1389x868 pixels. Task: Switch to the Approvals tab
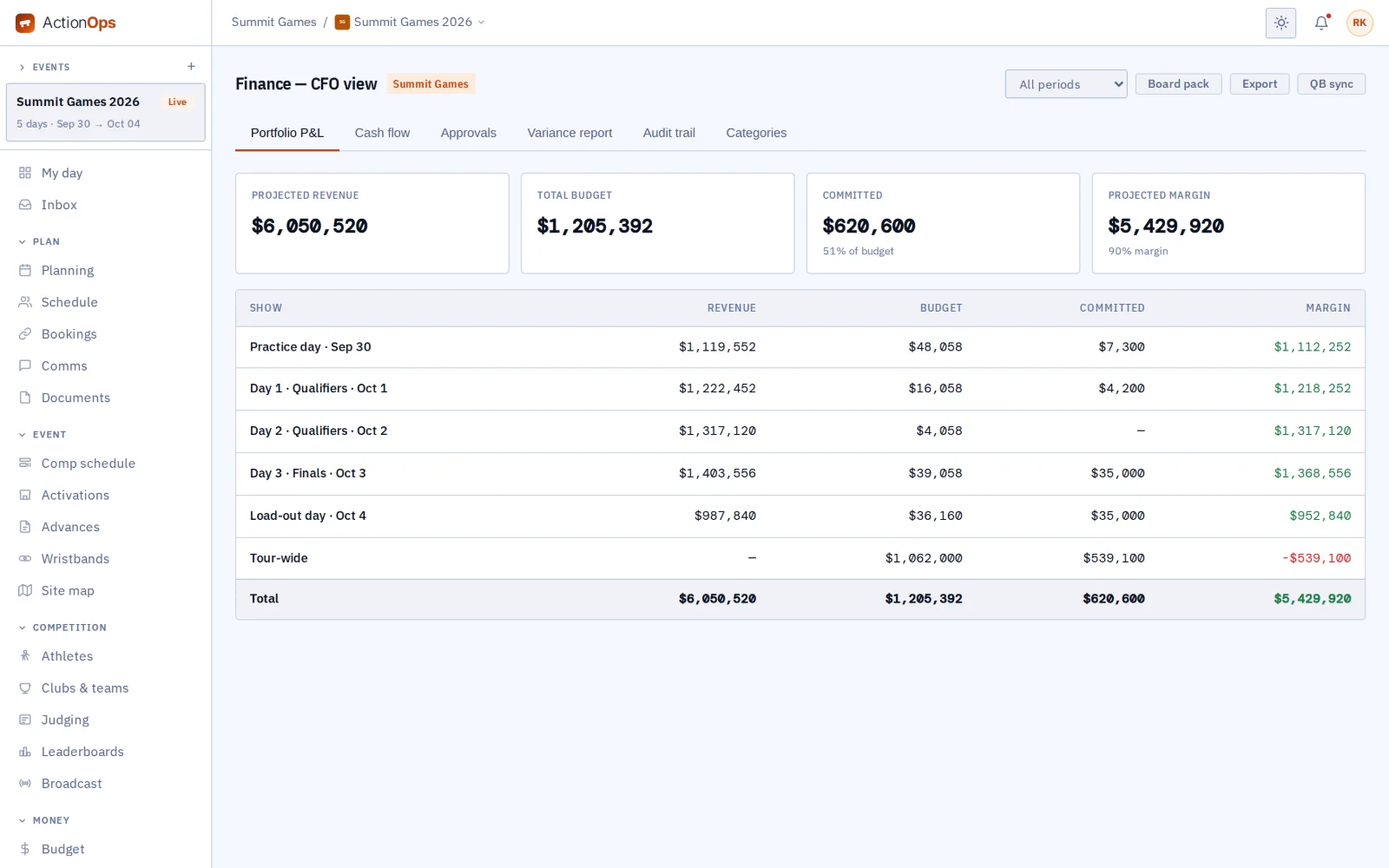(x=468, y=133)
